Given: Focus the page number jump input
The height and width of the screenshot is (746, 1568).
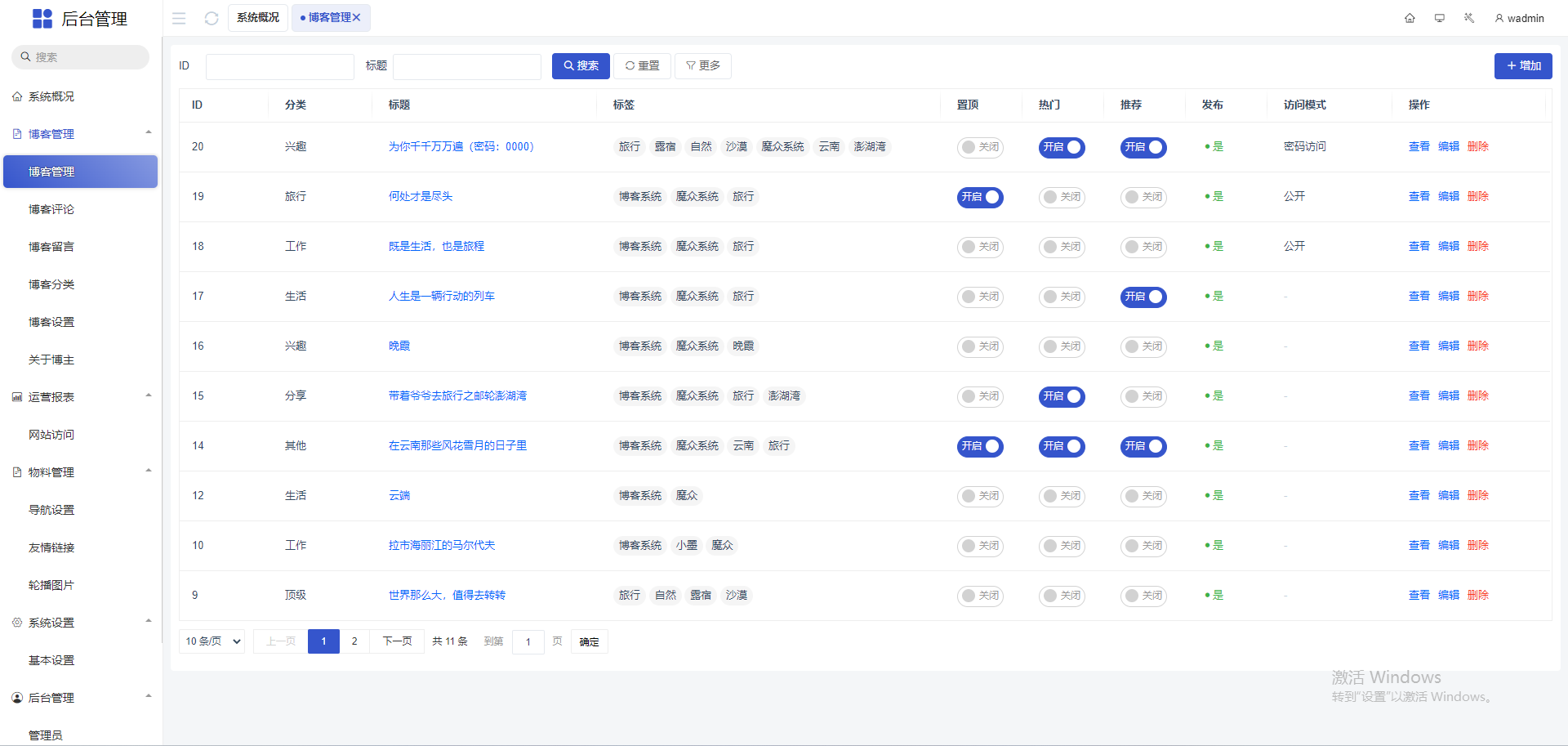Looking at the screenshot, I should pos(528,642).
